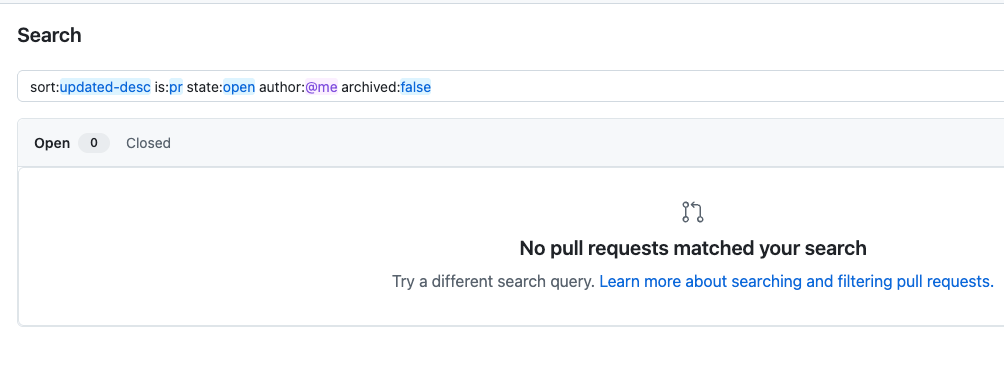Image resolution: width=1004 pixels, height=370 pixels.
Task: Click the open count badge showing 0
Action: click(x=93, y=143)
